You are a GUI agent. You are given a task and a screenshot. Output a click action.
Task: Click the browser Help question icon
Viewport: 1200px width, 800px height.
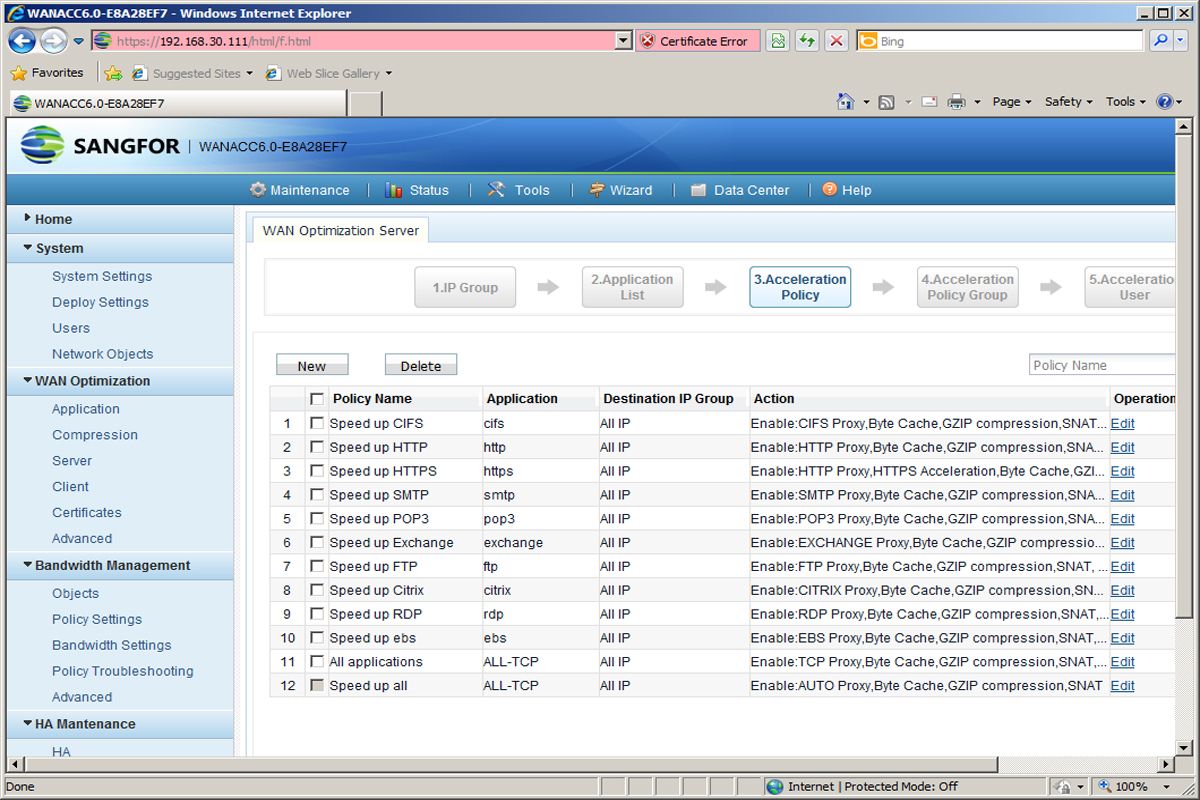[1164, 102]
